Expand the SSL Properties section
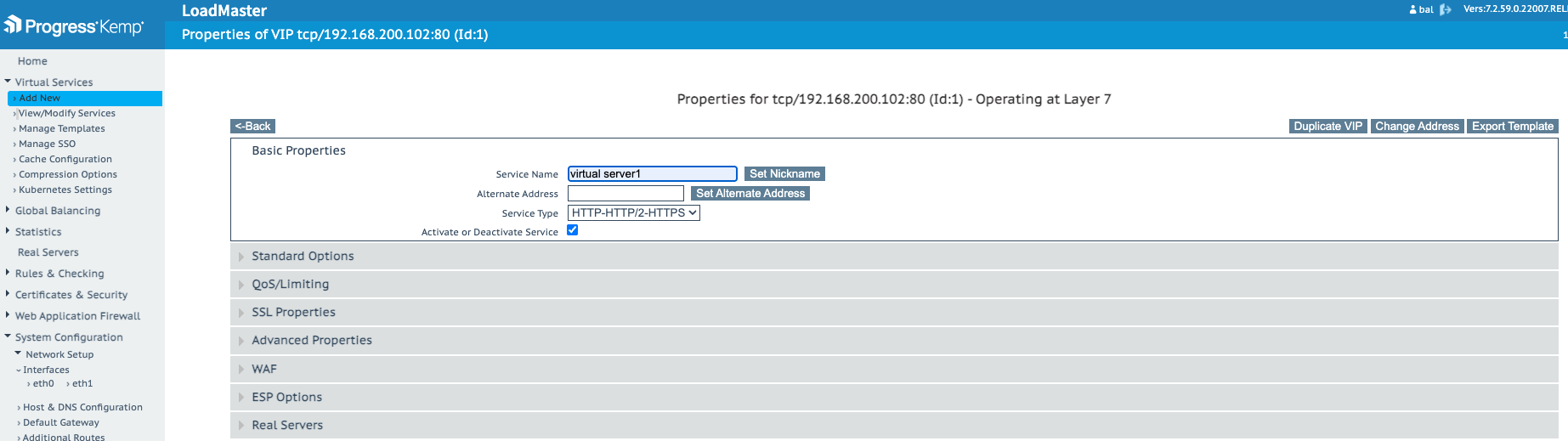 click(x=293, y=313)
